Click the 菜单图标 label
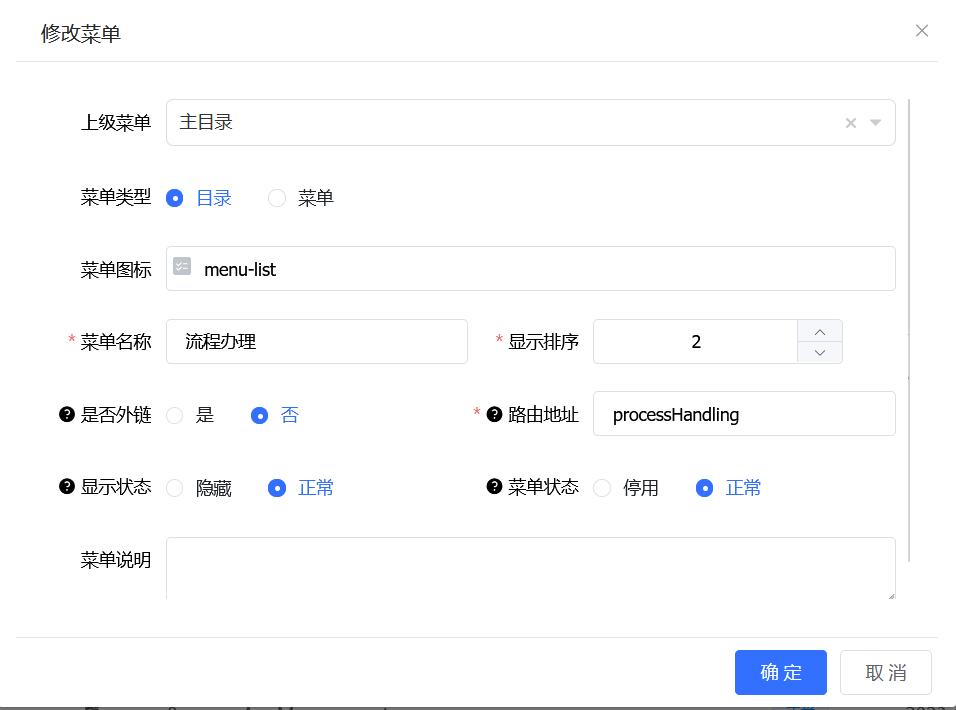 tap(116, 269)
